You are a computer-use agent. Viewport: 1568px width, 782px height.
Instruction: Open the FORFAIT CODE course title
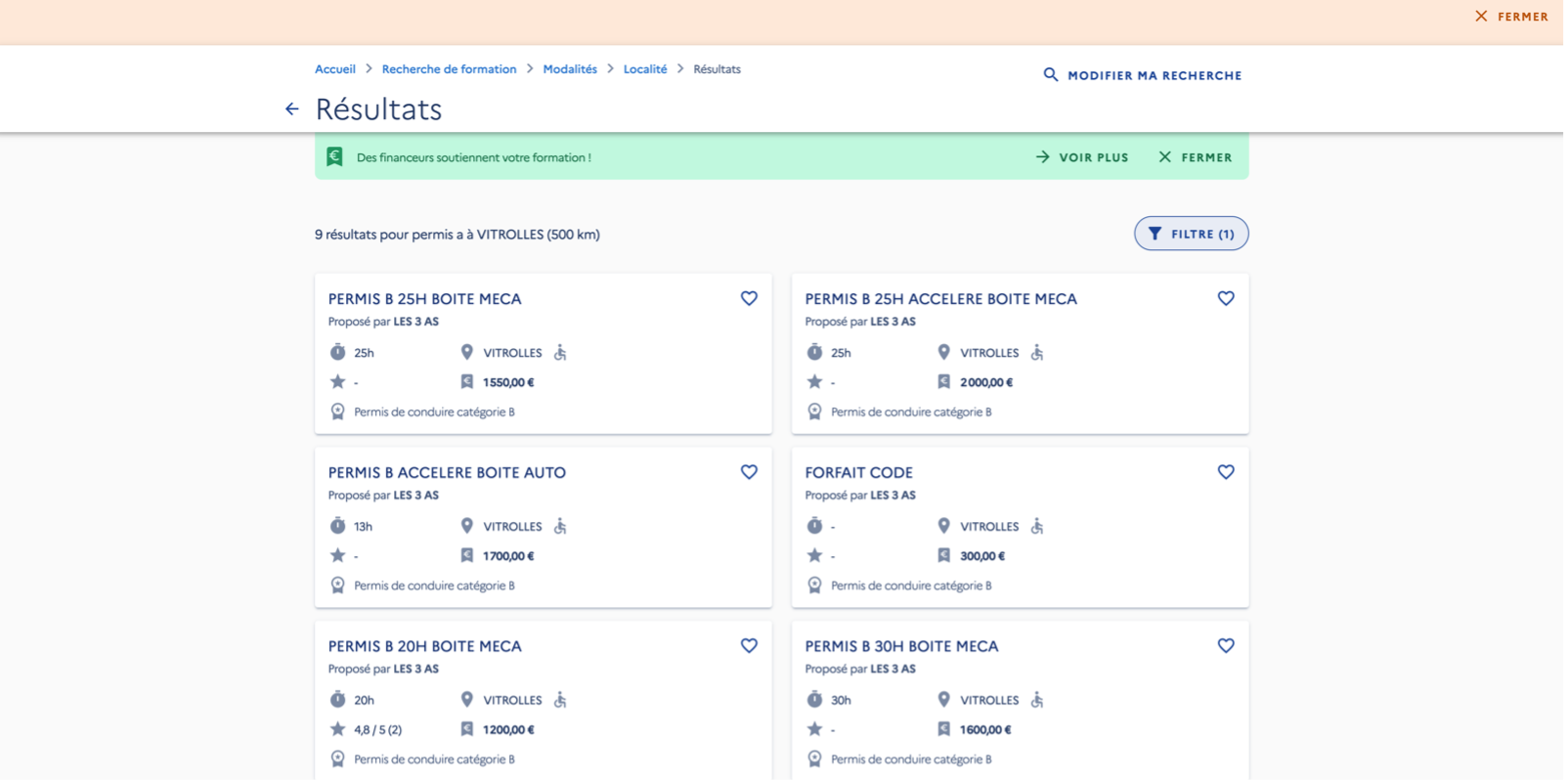pyautogui.click(x=858, y=472)
